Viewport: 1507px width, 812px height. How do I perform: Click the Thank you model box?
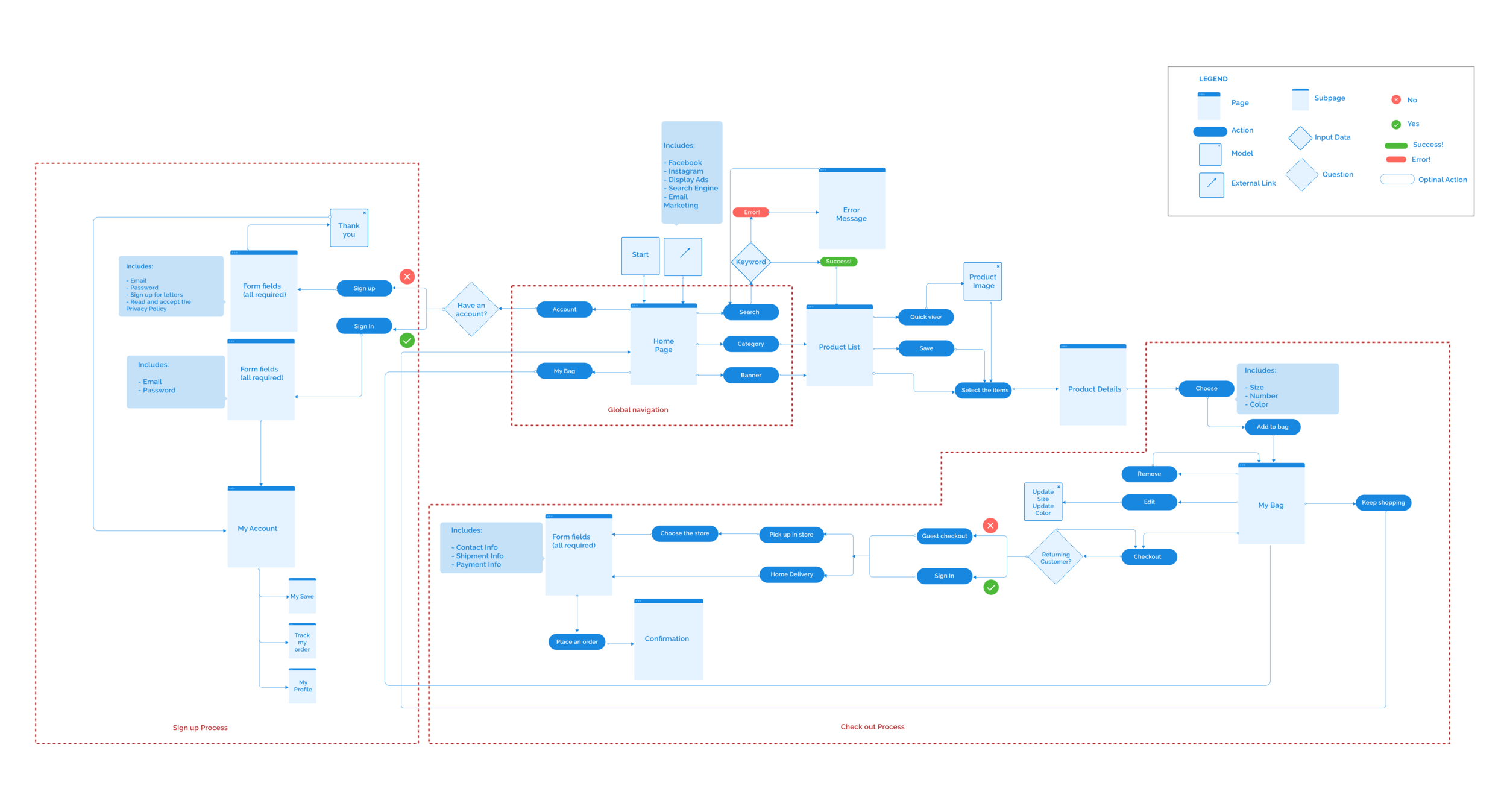(348, 228)
